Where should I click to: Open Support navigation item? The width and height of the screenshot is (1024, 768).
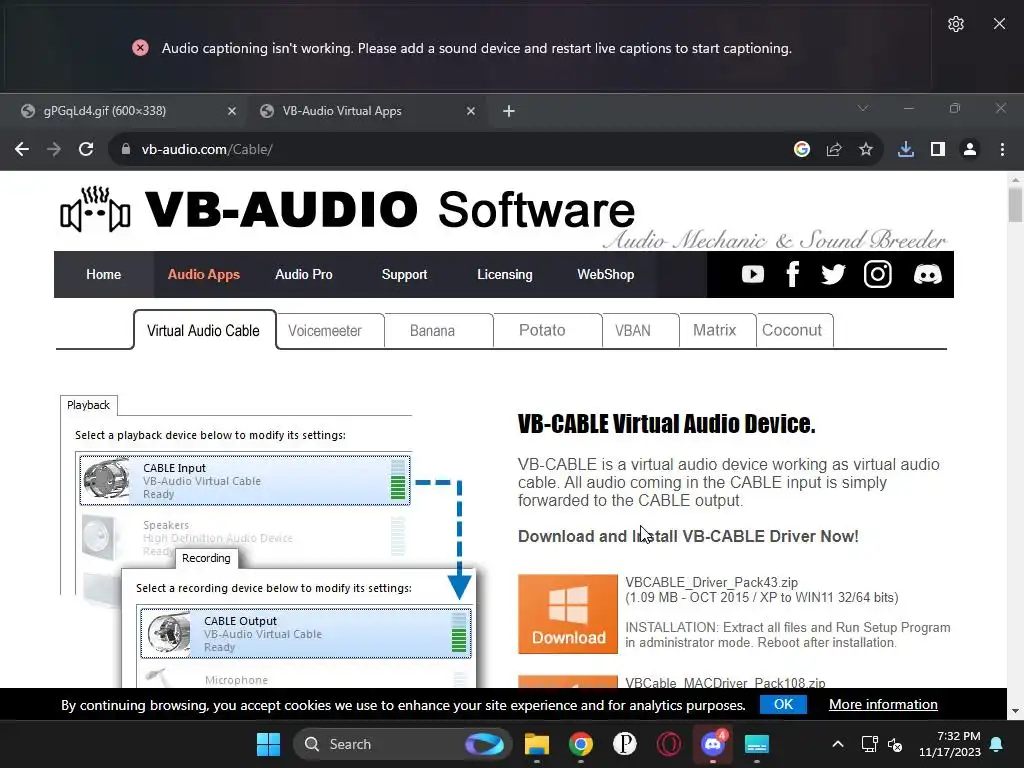404,274
